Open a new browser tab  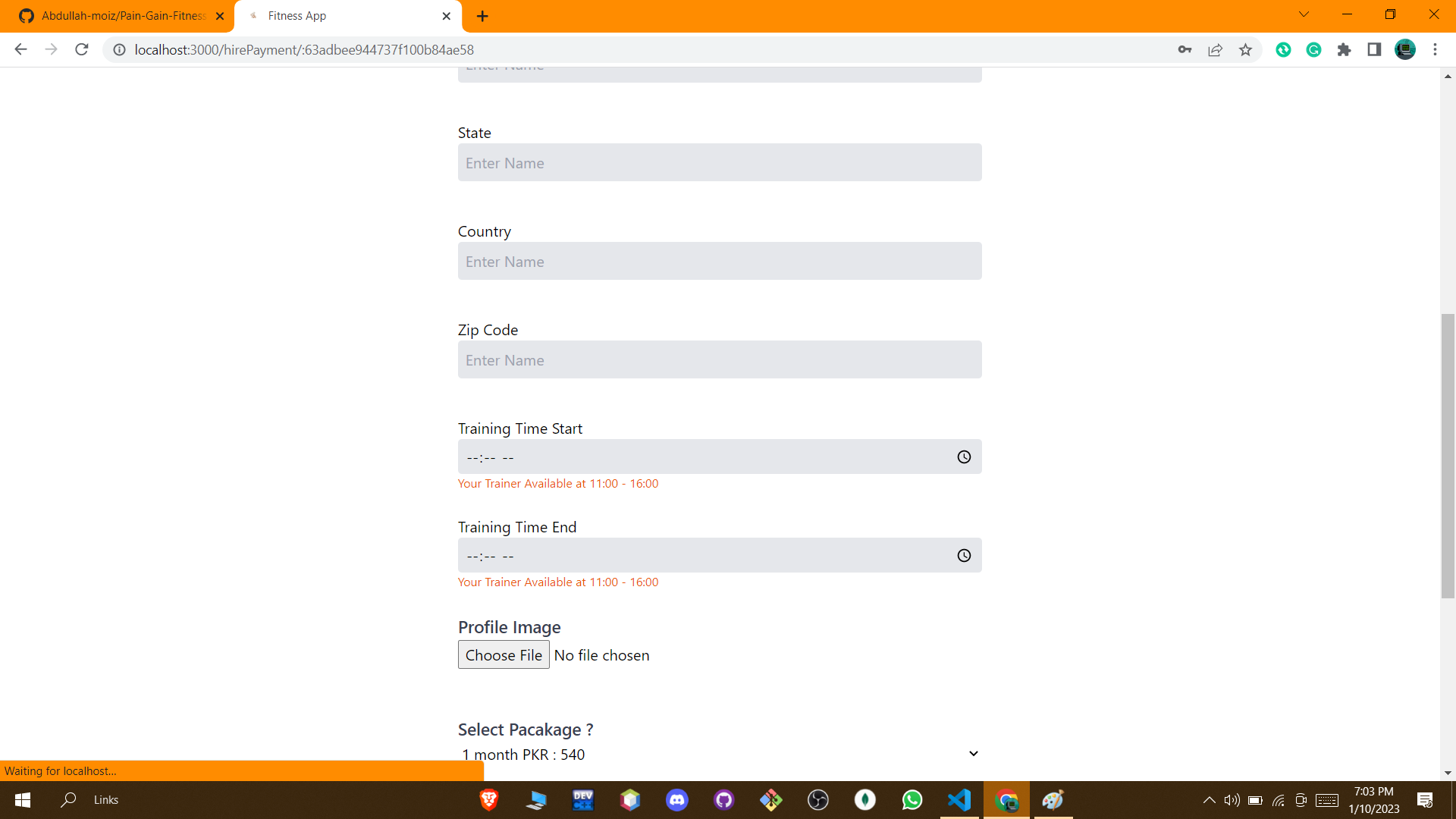click(x=482, y=16)
